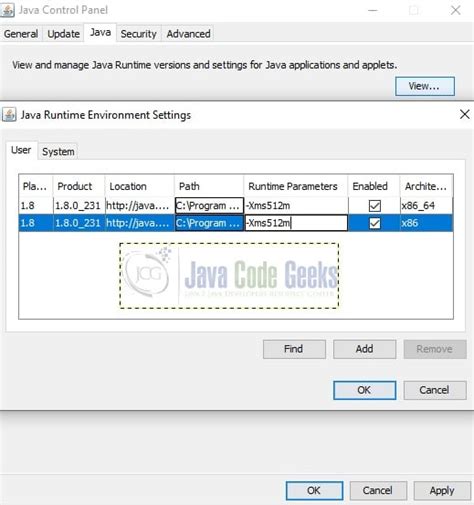
Task: Click the Product column header
Action: pyautogui.click(x=79, y=186)
